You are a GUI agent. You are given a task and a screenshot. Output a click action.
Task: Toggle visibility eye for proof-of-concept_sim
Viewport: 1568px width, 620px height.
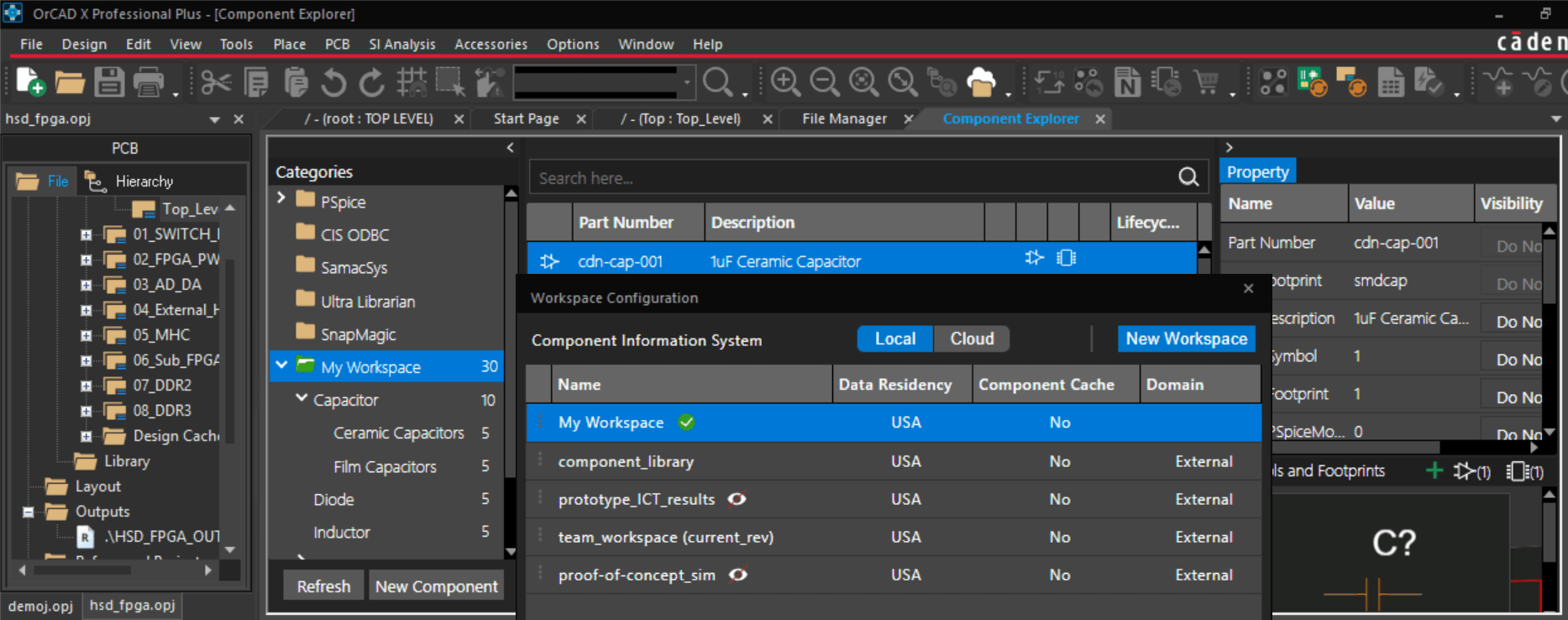point(737,575)
